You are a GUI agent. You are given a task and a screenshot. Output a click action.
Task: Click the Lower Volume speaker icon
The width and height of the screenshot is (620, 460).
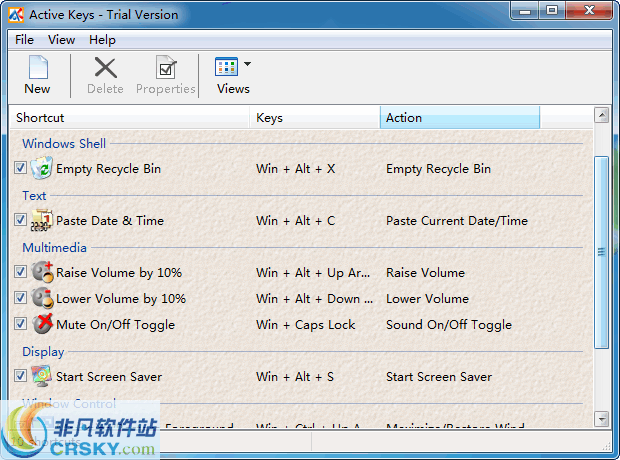click(42, 298)
